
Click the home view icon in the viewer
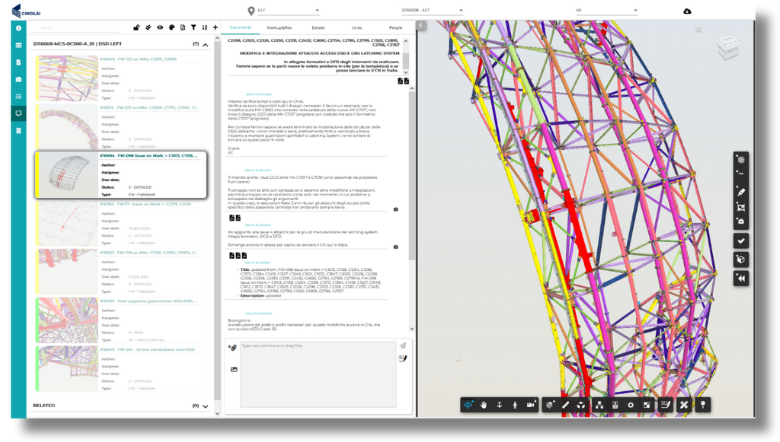pyautogui.click(x=698, y=30)
